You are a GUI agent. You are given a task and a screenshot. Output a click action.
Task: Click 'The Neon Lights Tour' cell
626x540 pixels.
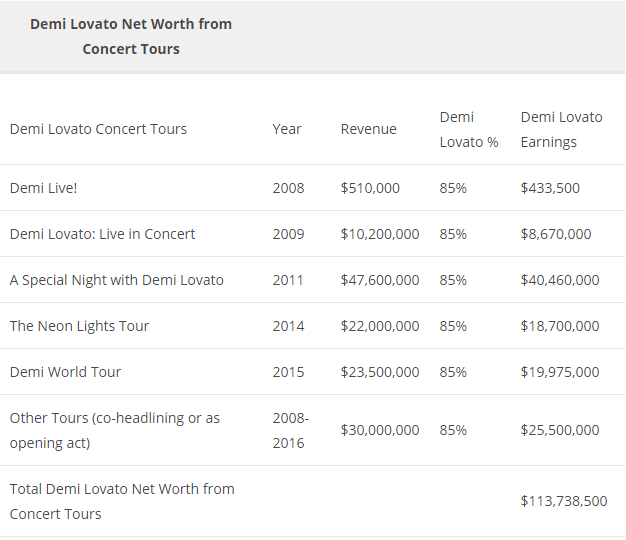79,326
